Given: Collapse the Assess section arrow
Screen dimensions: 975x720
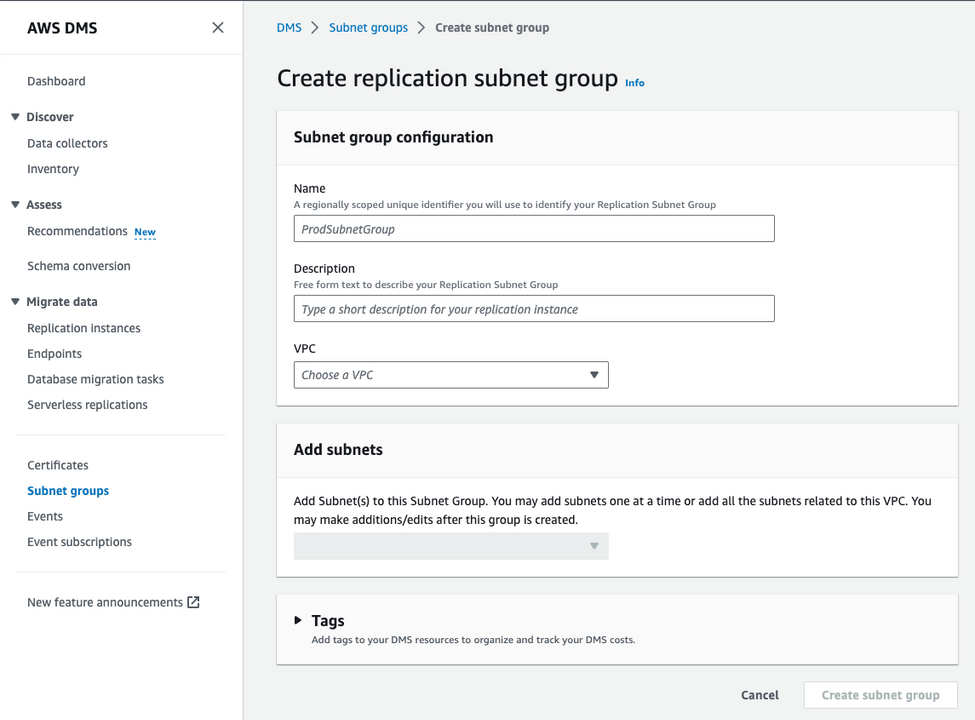Looking at the screenshot, I should pos(15,205).
